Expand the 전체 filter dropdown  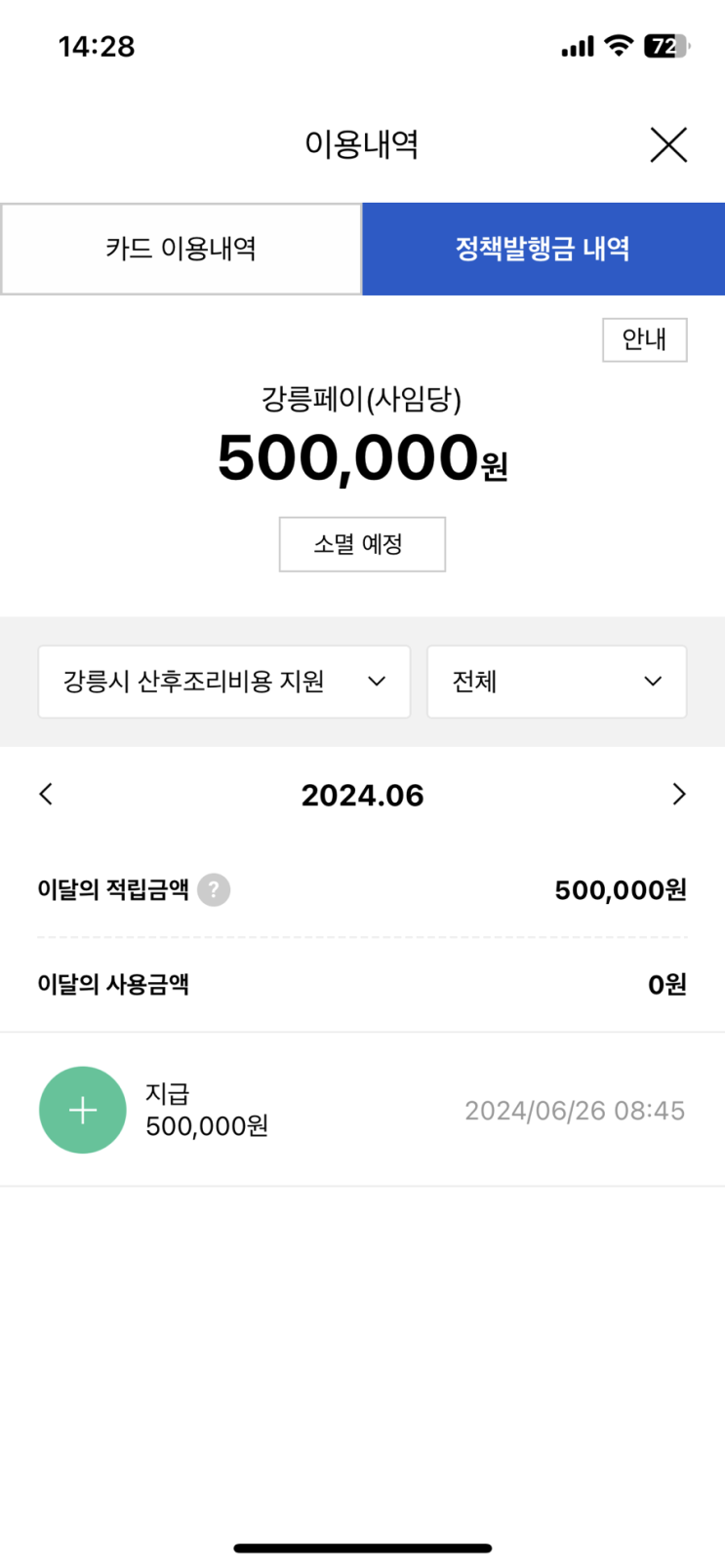coord(556,682)
